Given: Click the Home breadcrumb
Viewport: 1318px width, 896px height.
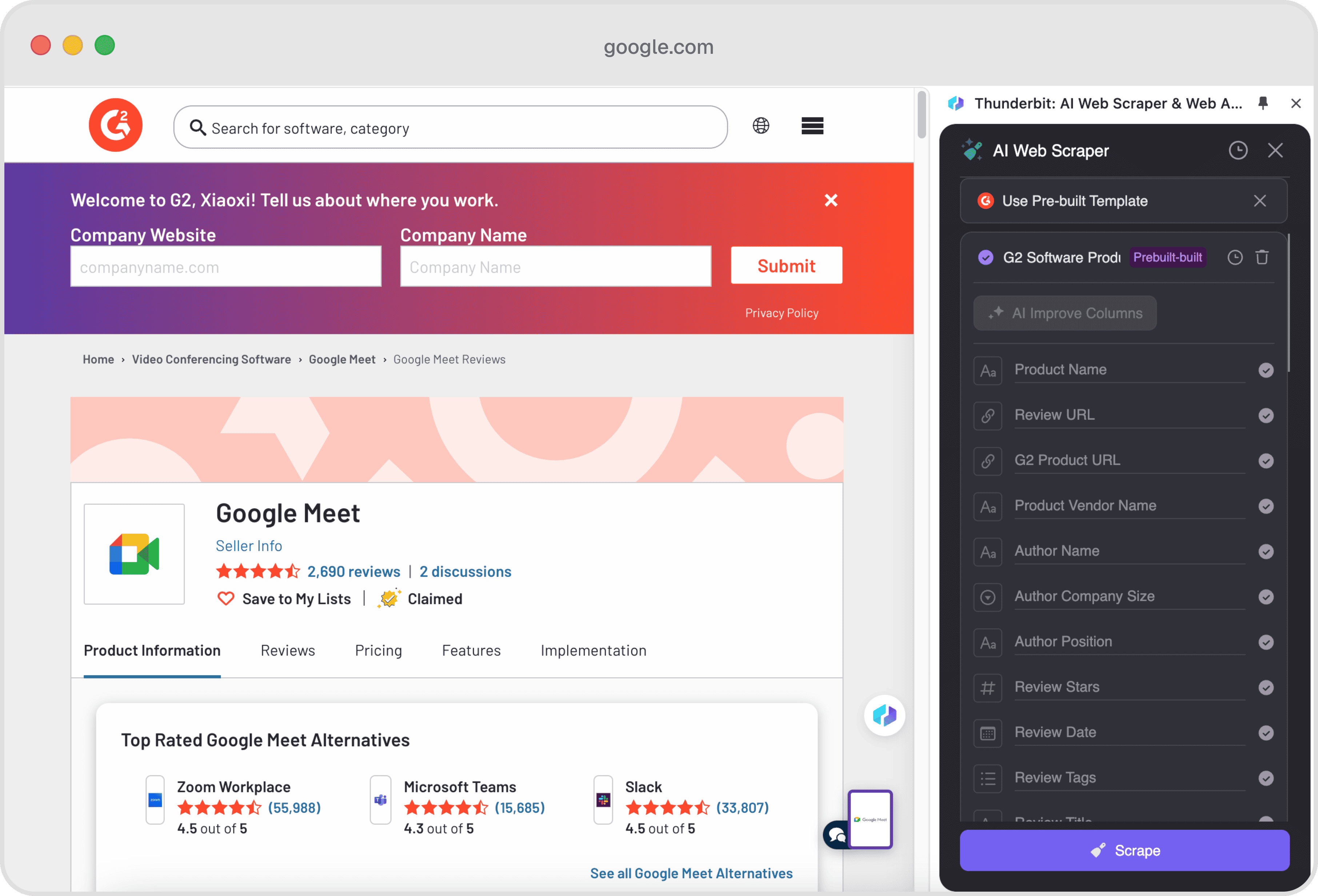Looking at the screenshot, I should pyautogui.click(x=99, y=360).
